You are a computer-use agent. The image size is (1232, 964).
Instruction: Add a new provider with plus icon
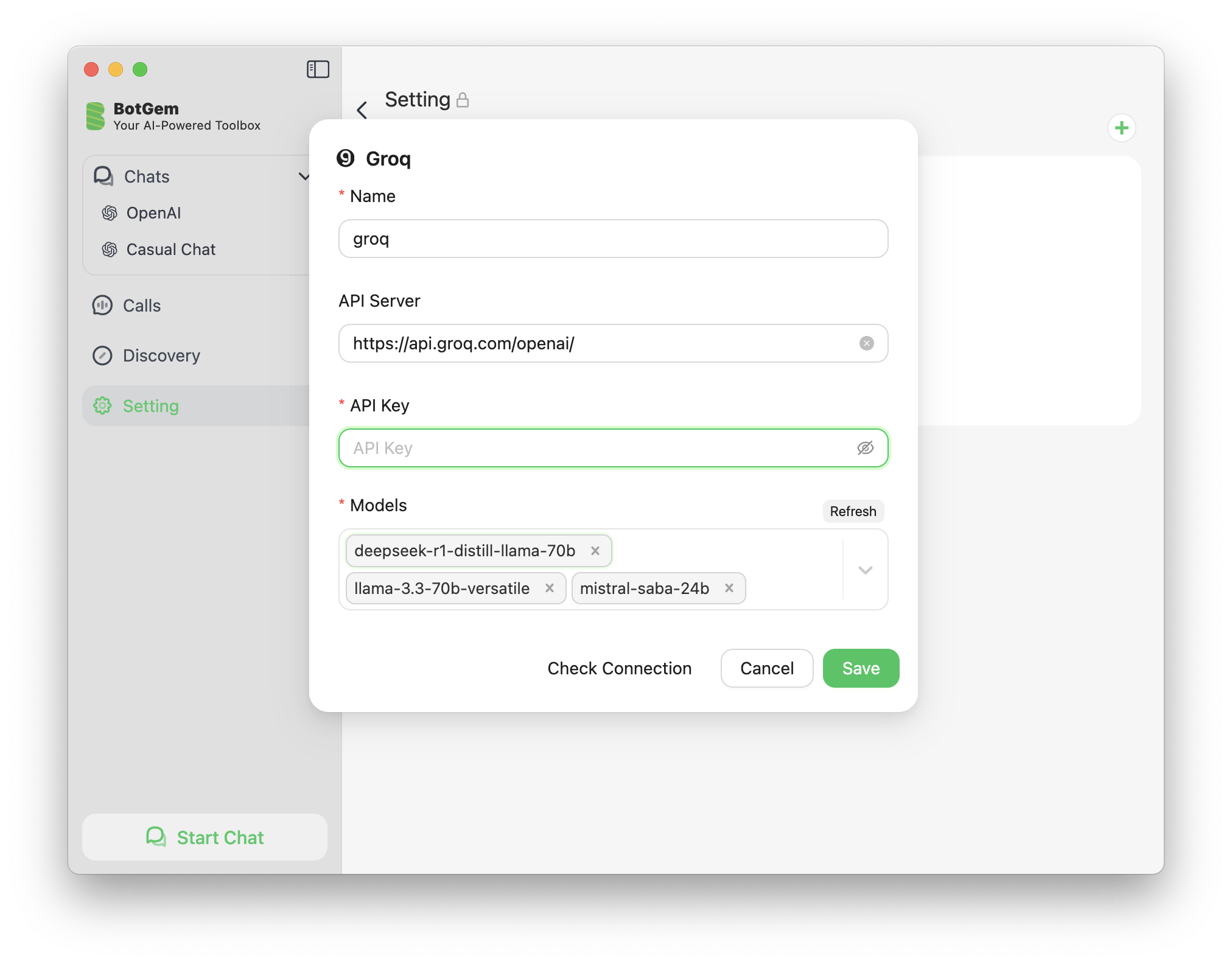[x=1122, y=128]
